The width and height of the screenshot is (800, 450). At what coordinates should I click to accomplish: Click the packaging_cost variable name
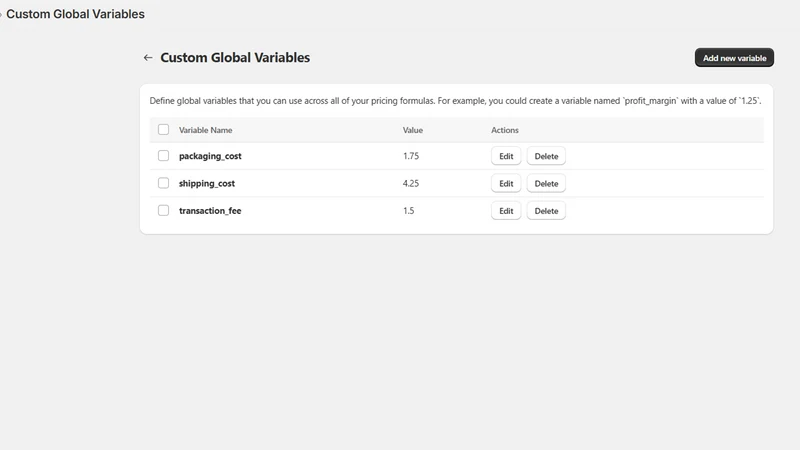tap(210, 156)
